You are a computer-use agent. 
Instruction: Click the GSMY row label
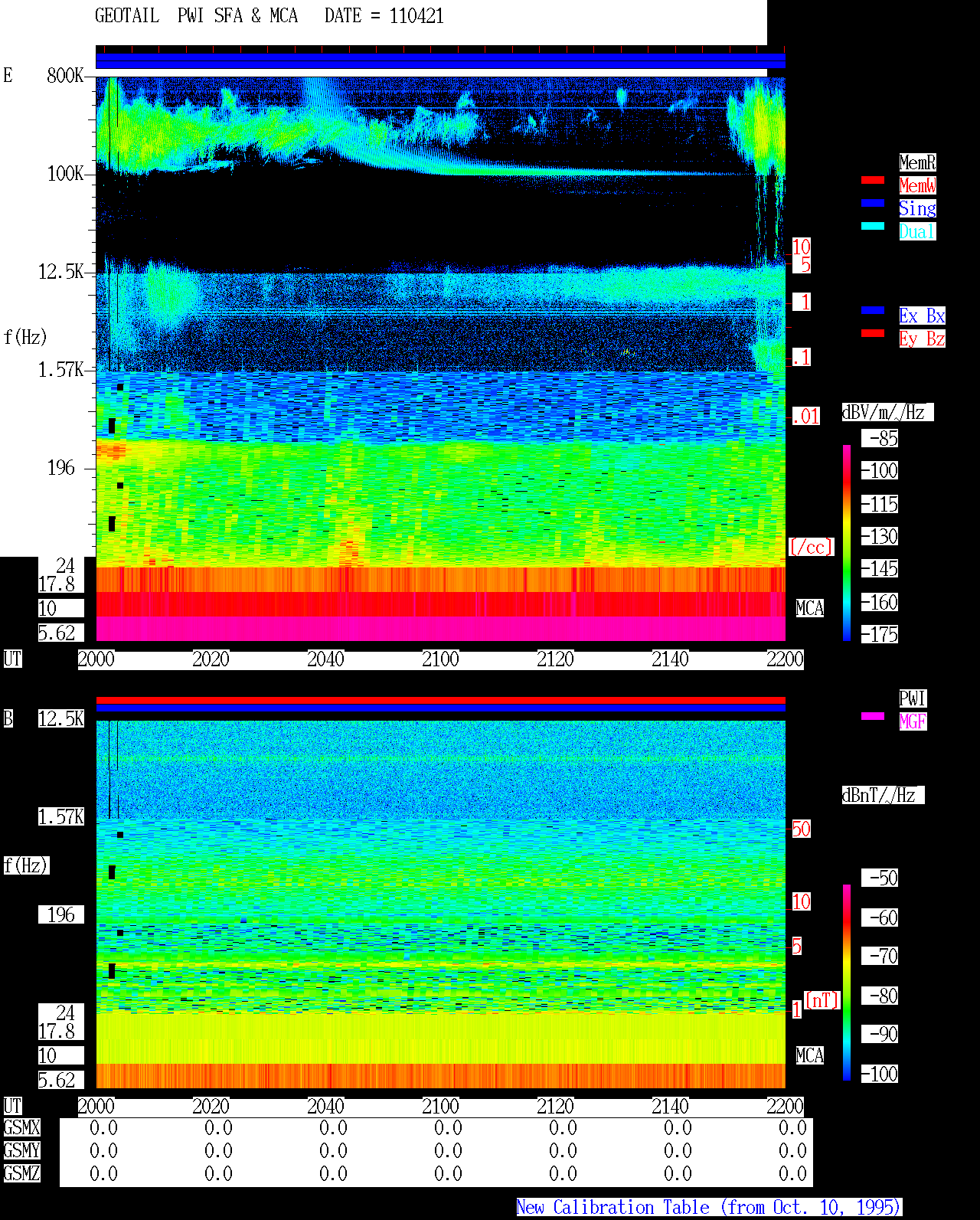coord(22,1150)
